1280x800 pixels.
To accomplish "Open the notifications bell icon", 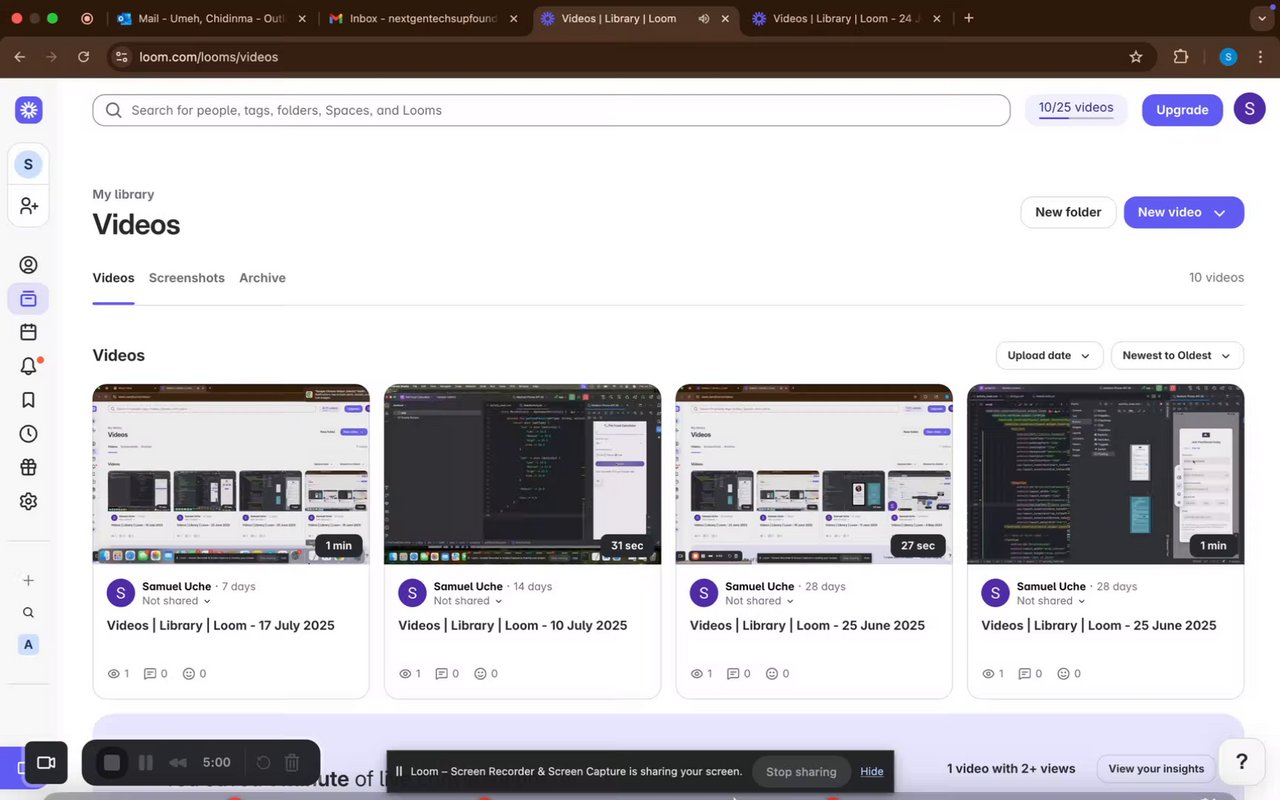I will coord(28,366).
